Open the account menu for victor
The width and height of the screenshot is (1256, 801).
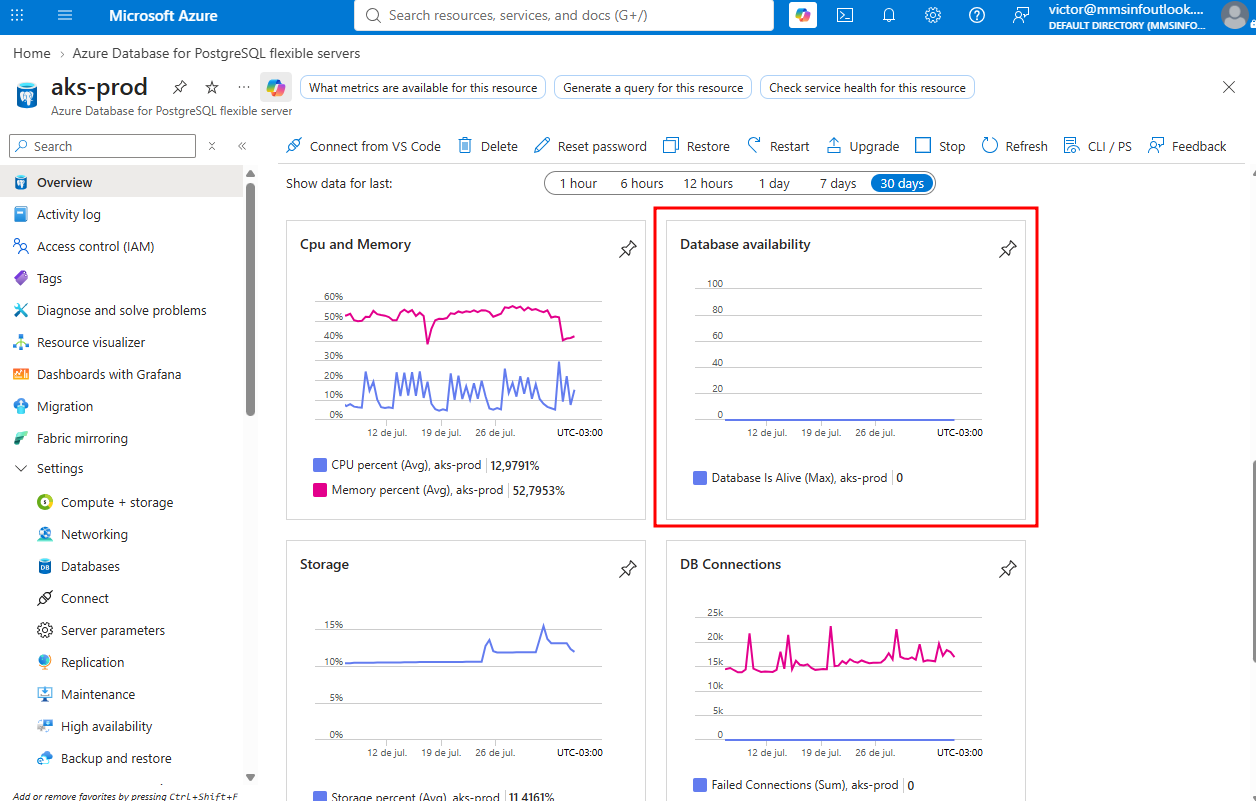1234,15
